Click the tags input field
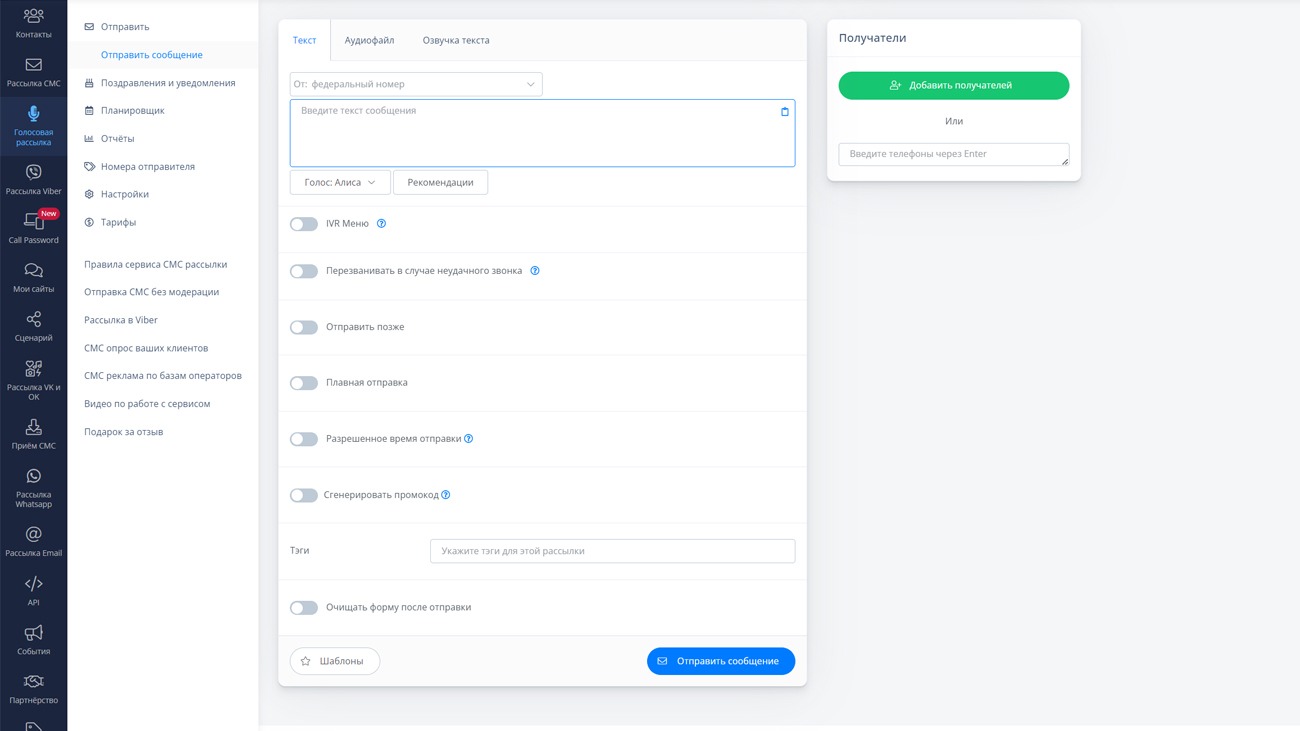 pos(612,551)
